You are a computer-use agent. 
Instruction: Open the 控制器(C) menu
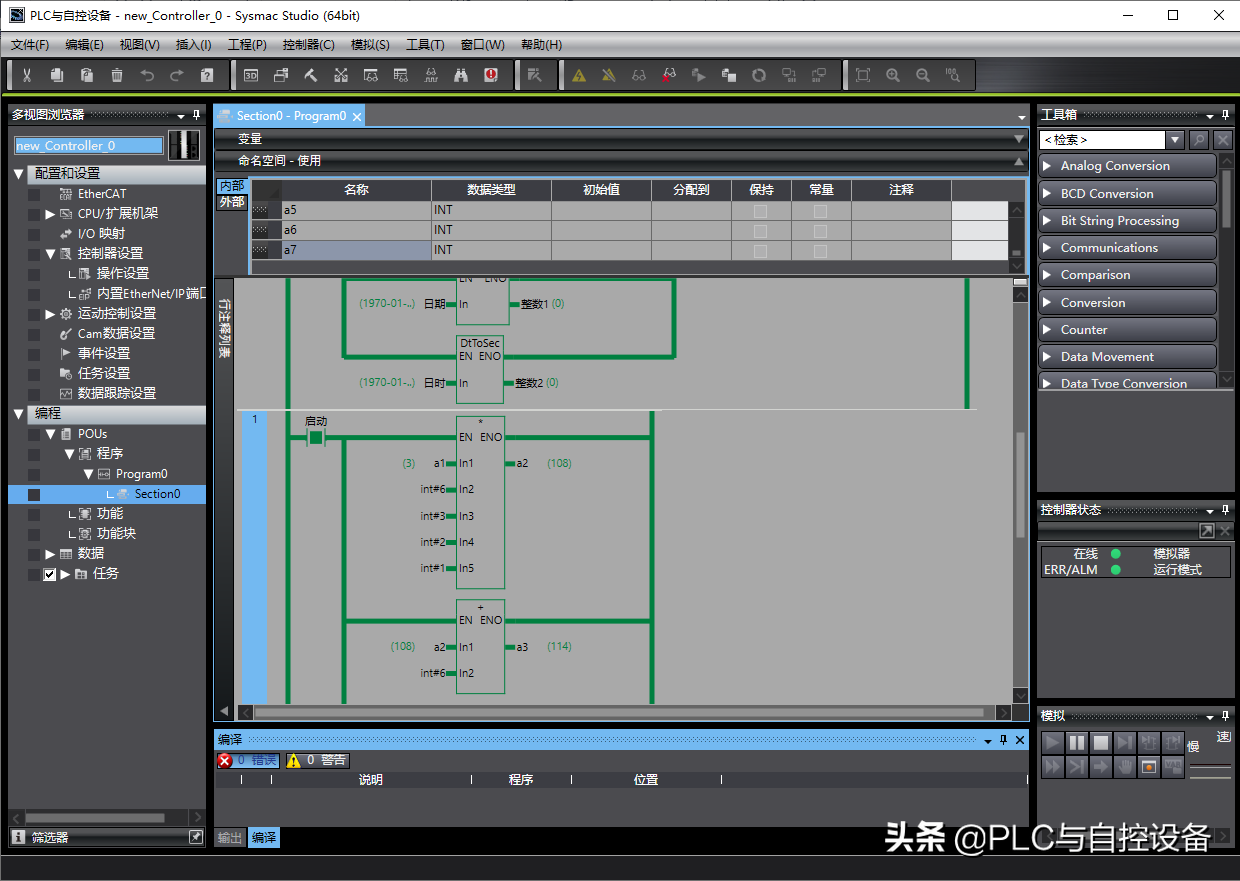point(308,45)
